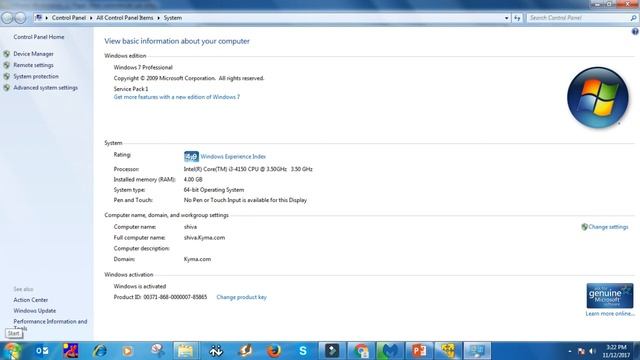Screen dimensions: 640x360
Task: Open Control Panel Home
Action: [x=39, y=37]
